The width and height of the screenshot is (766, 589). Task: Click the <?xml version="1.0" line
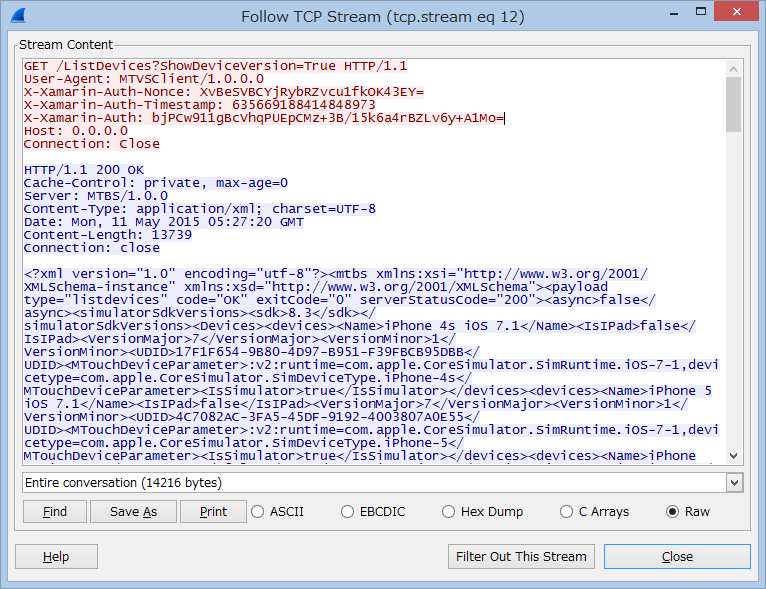(x=336, y=273)
